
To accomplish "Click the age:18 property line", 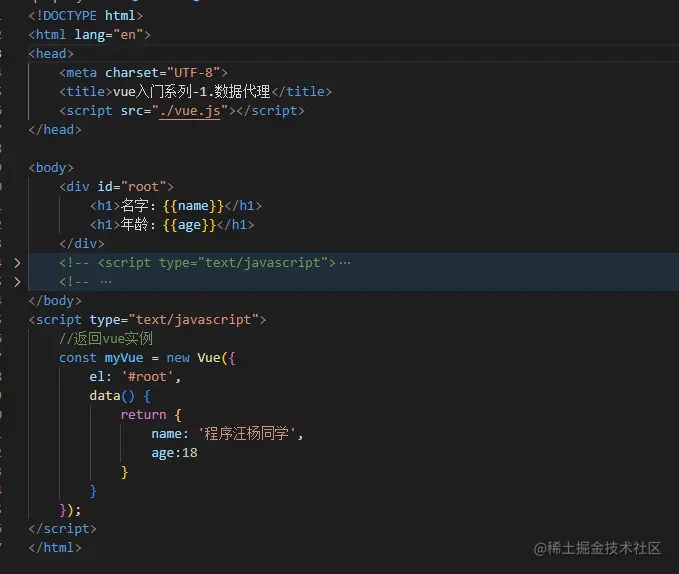I will (x=174, y=453).
